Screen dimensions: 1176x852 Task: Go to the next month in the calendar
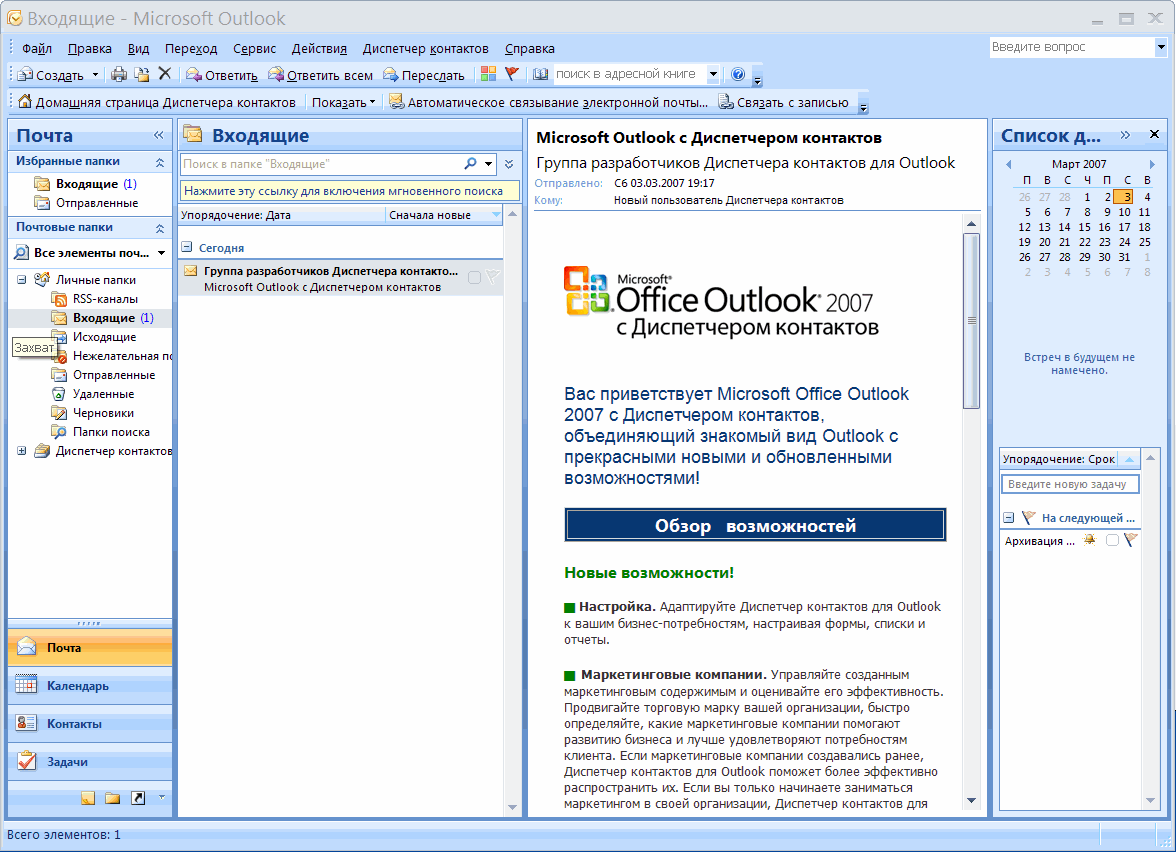coord(1152,164)
